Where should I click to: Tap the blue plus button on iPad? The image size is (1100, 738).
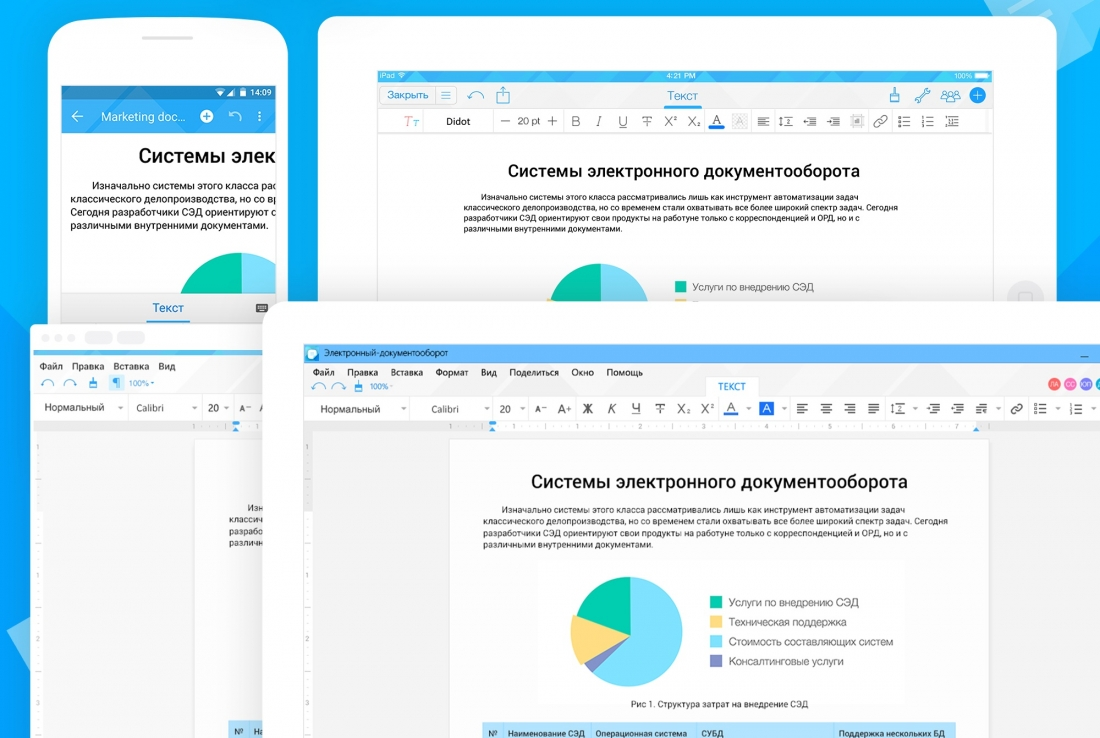pos(977,95)
